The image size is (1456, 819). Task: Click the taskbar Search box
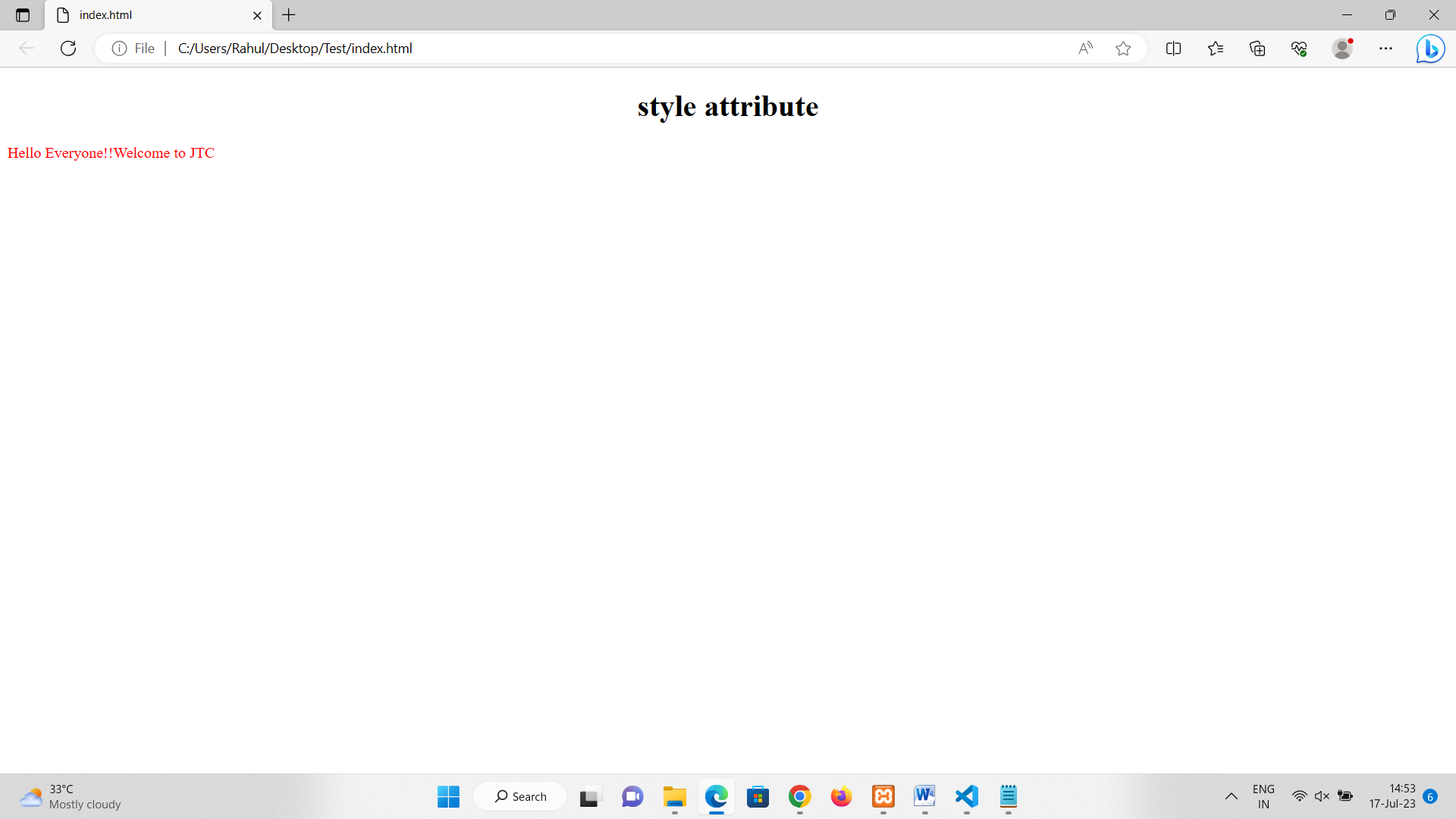tap(520, 796)
